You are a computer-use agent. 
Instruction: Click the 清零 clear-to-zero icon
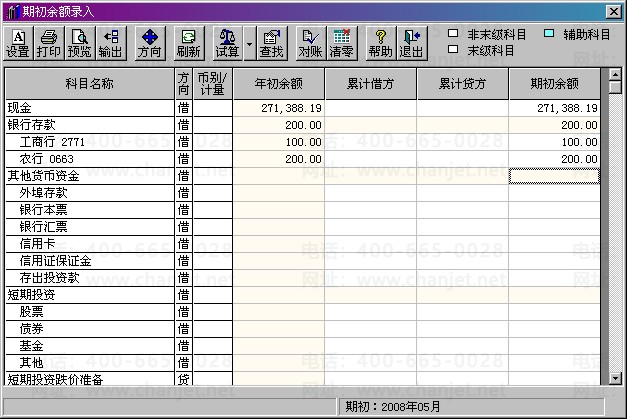point(341,44)
